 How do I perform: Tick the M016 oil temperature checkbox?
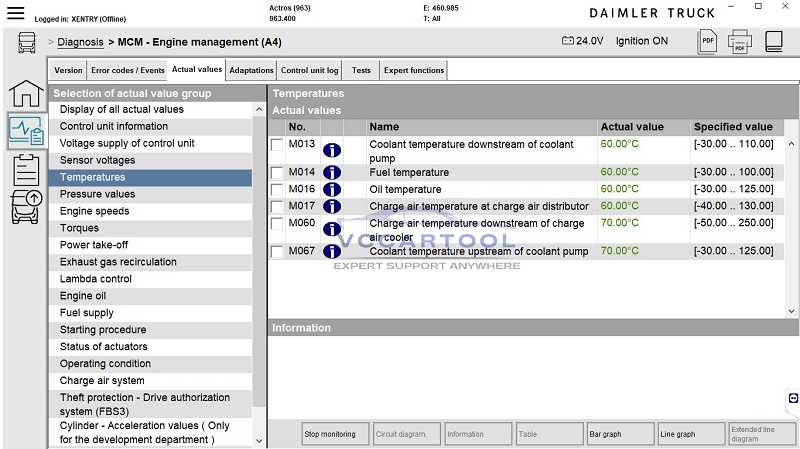point(277,190)
